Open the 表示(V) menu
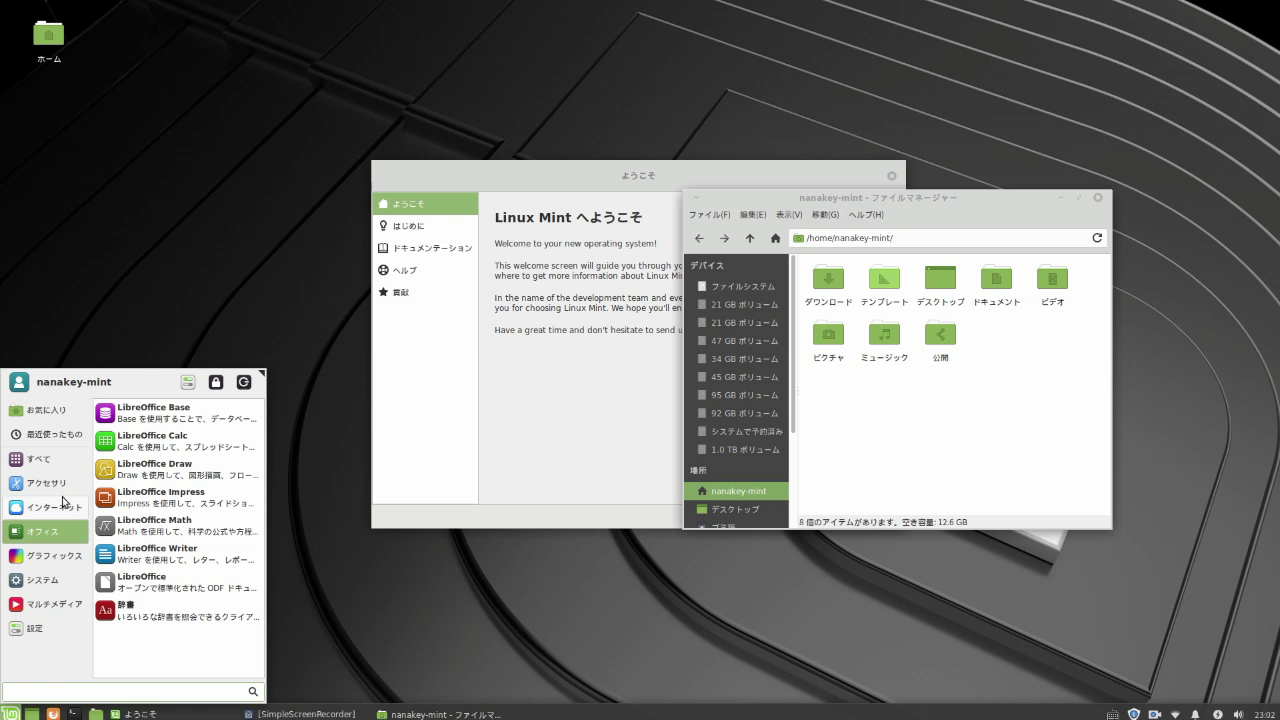The image size is (1280, 720). [x=789, y=215]
